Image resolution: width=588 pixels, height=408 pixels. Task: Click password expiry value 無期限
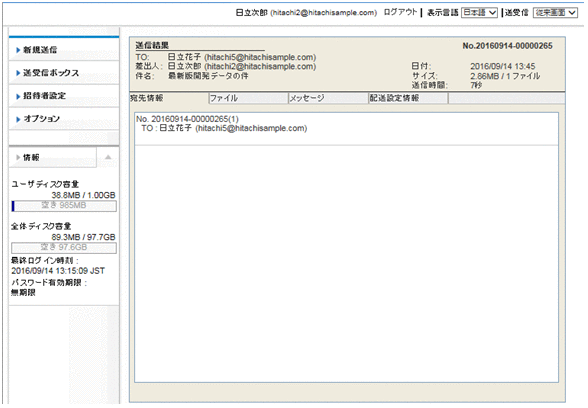(23, 292)
